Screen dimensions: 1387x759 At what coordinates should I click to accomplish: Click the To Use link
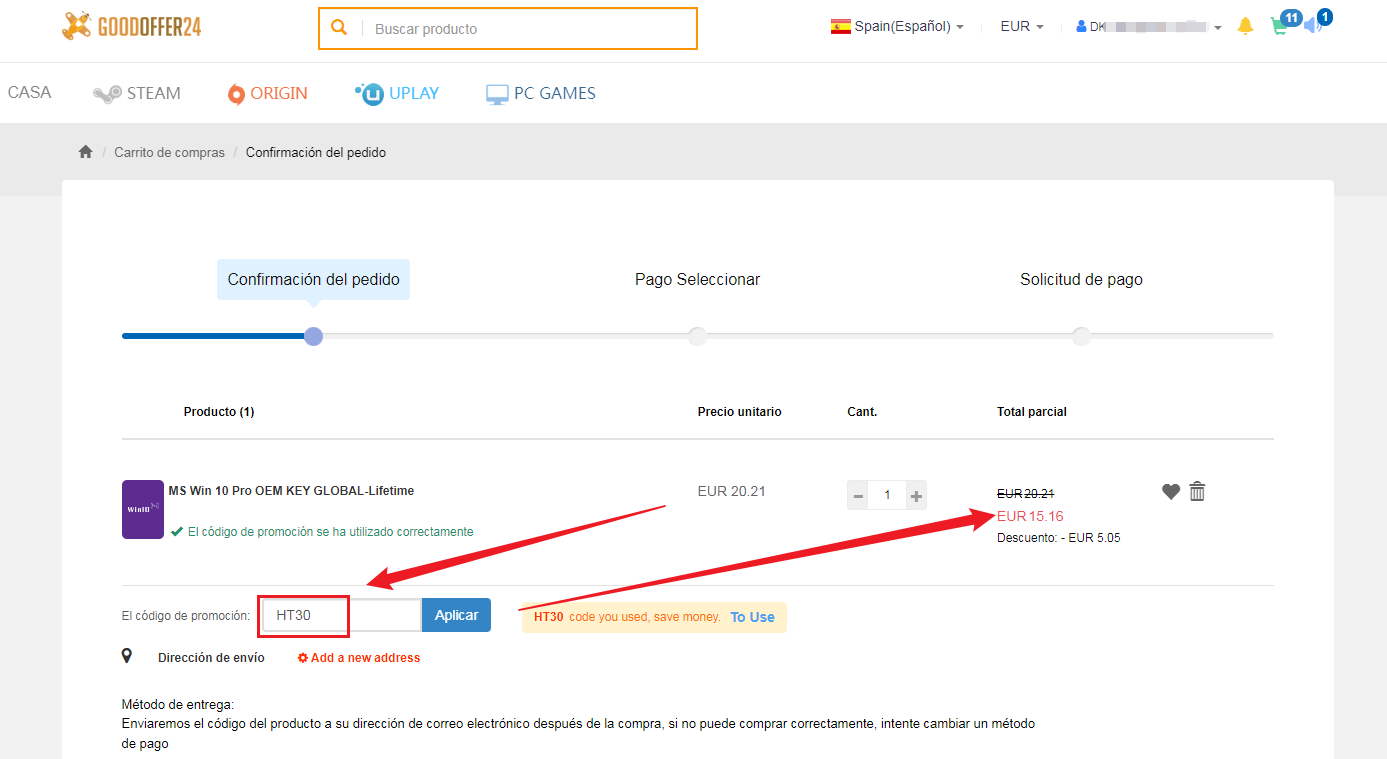point(752,617)
